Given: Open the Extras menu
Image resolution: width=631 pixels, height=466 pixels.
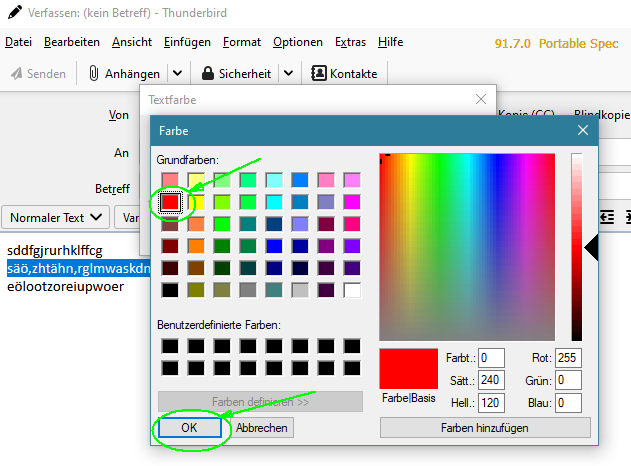Looking at the screenshot, I should tap(350, 42).
